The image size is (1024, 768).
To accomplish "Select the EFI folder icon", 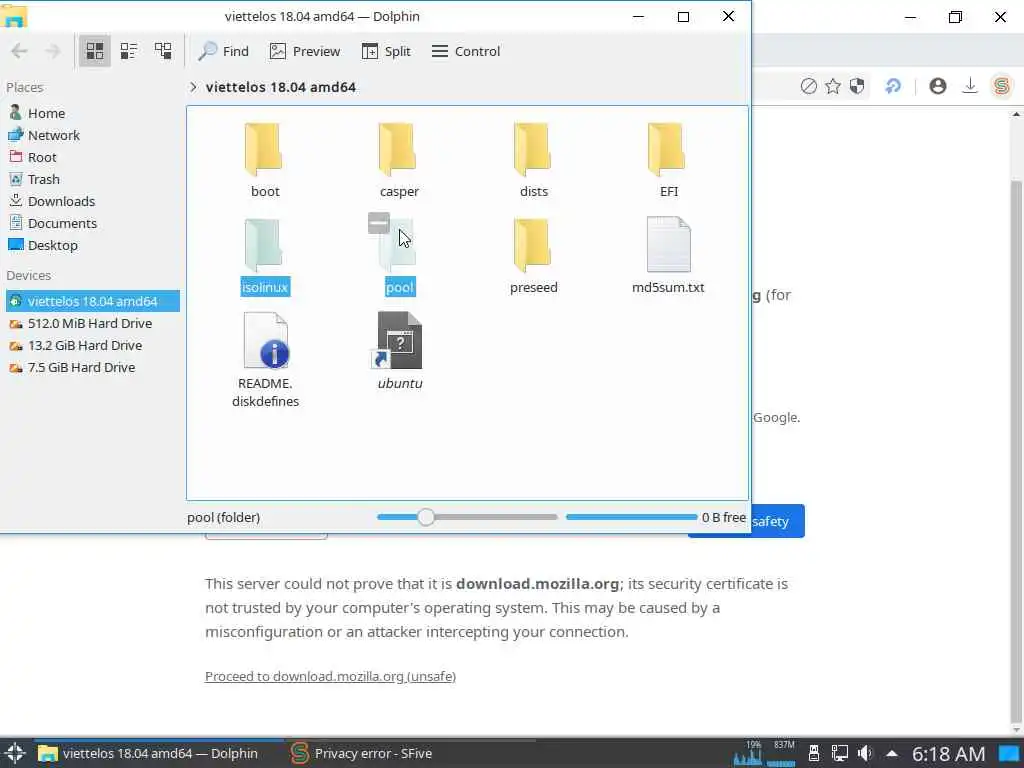I will click(667, 150).
